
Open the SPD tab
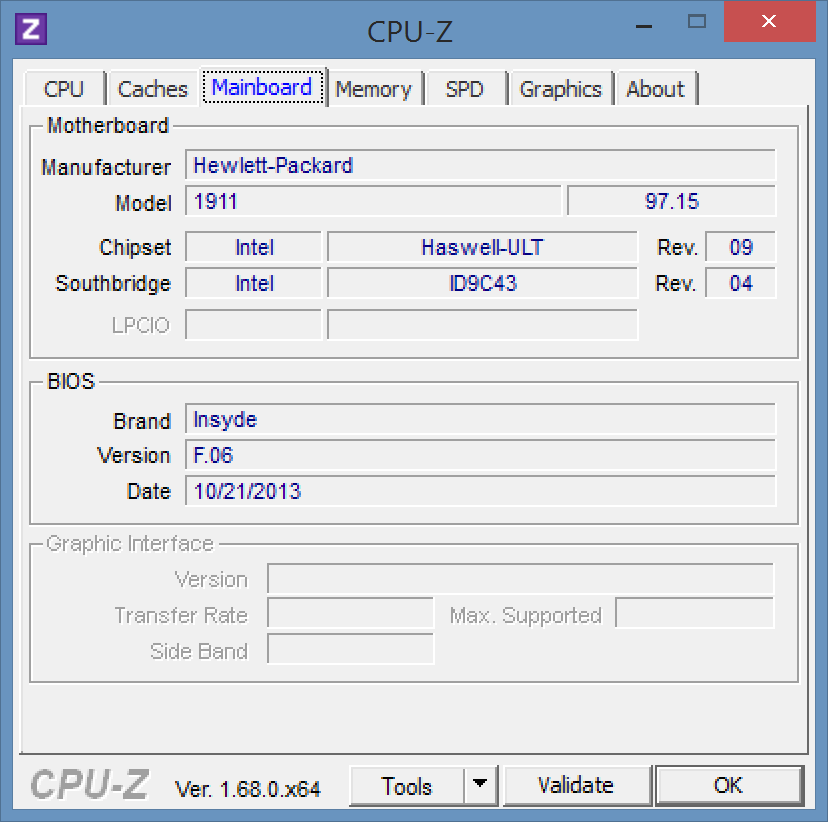[465, 89]
